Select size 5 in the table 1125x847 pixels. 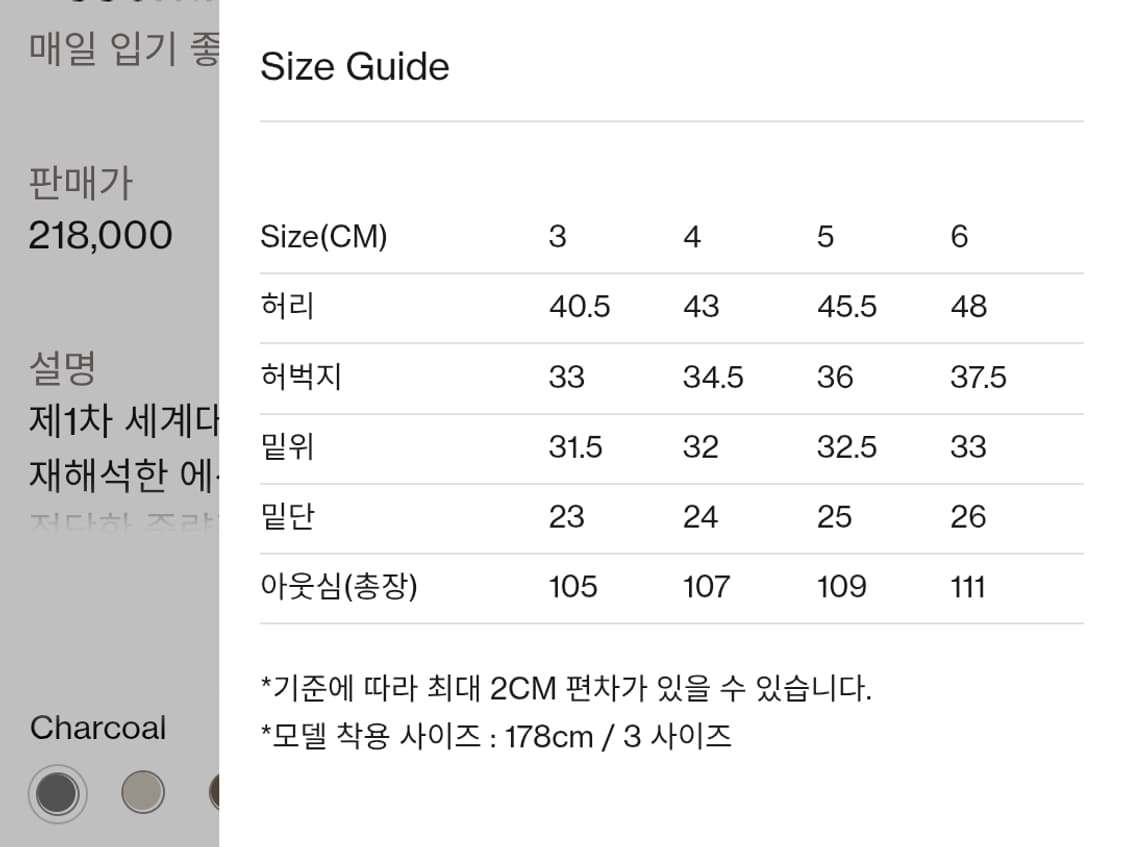pyautogui.click(x=824, y=236)
